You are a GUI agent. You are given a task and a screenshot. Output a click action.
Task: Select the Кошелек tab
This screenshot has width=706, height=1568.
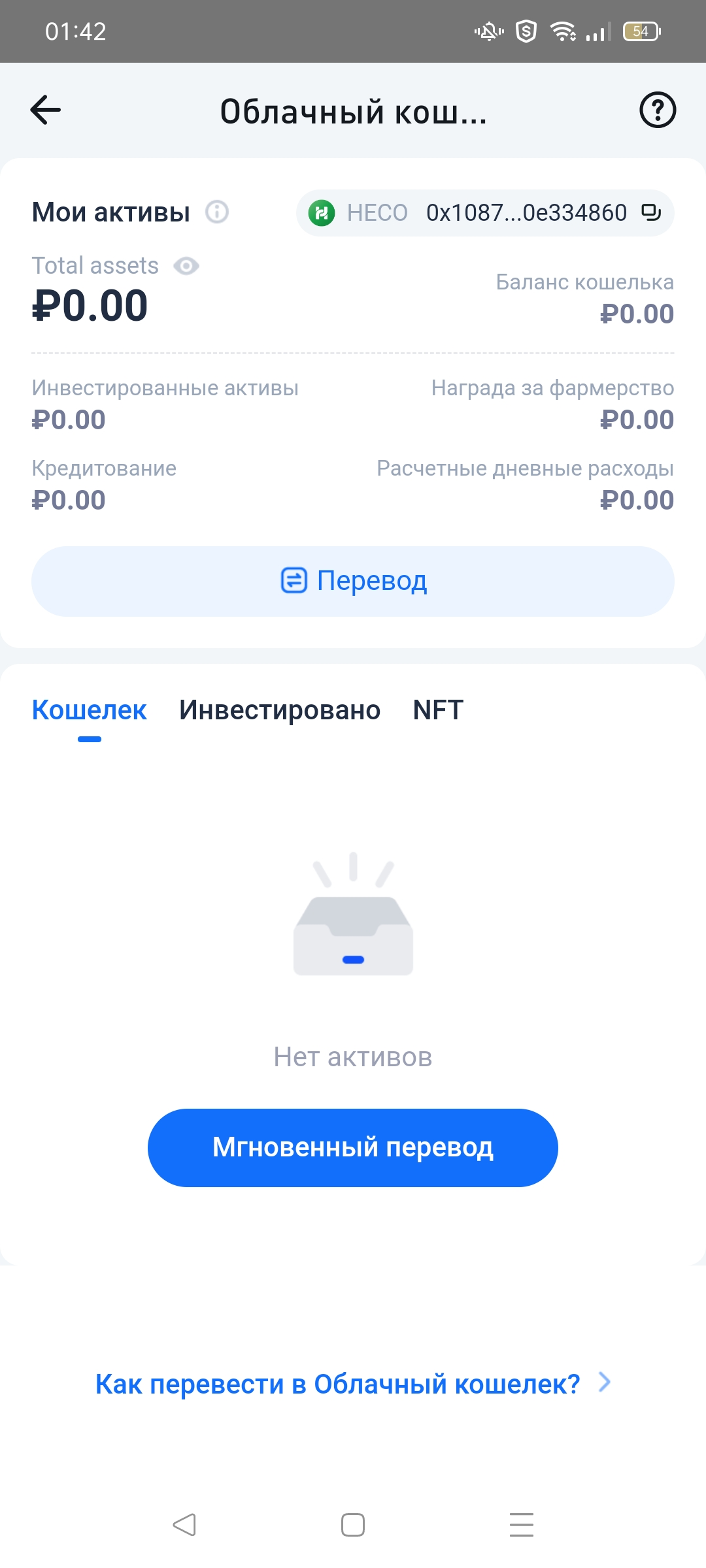click(x=90, y=710)
